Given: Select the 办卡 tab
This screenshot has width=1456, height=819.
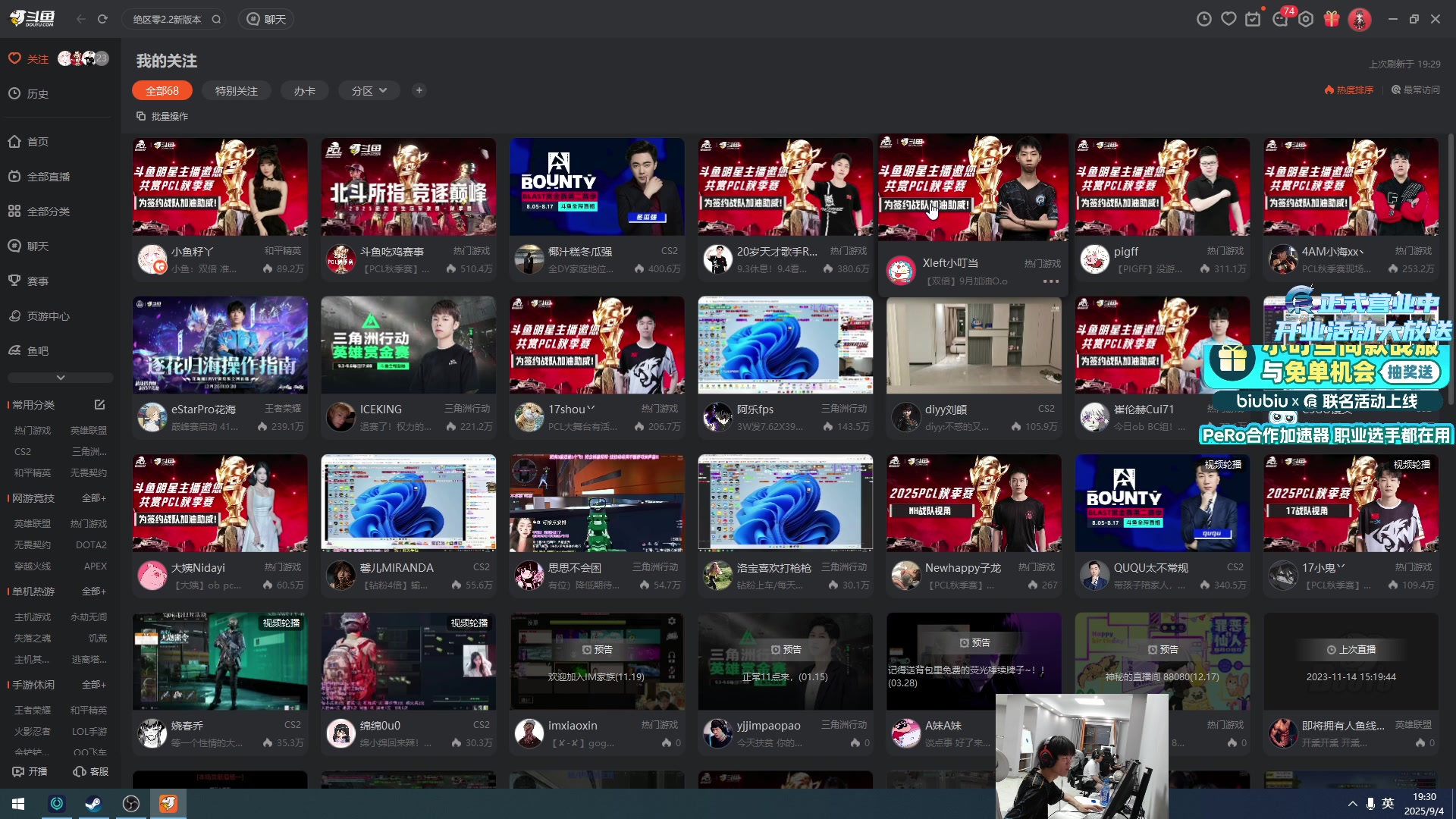Looking at the screenshot, I should (304, 90).
